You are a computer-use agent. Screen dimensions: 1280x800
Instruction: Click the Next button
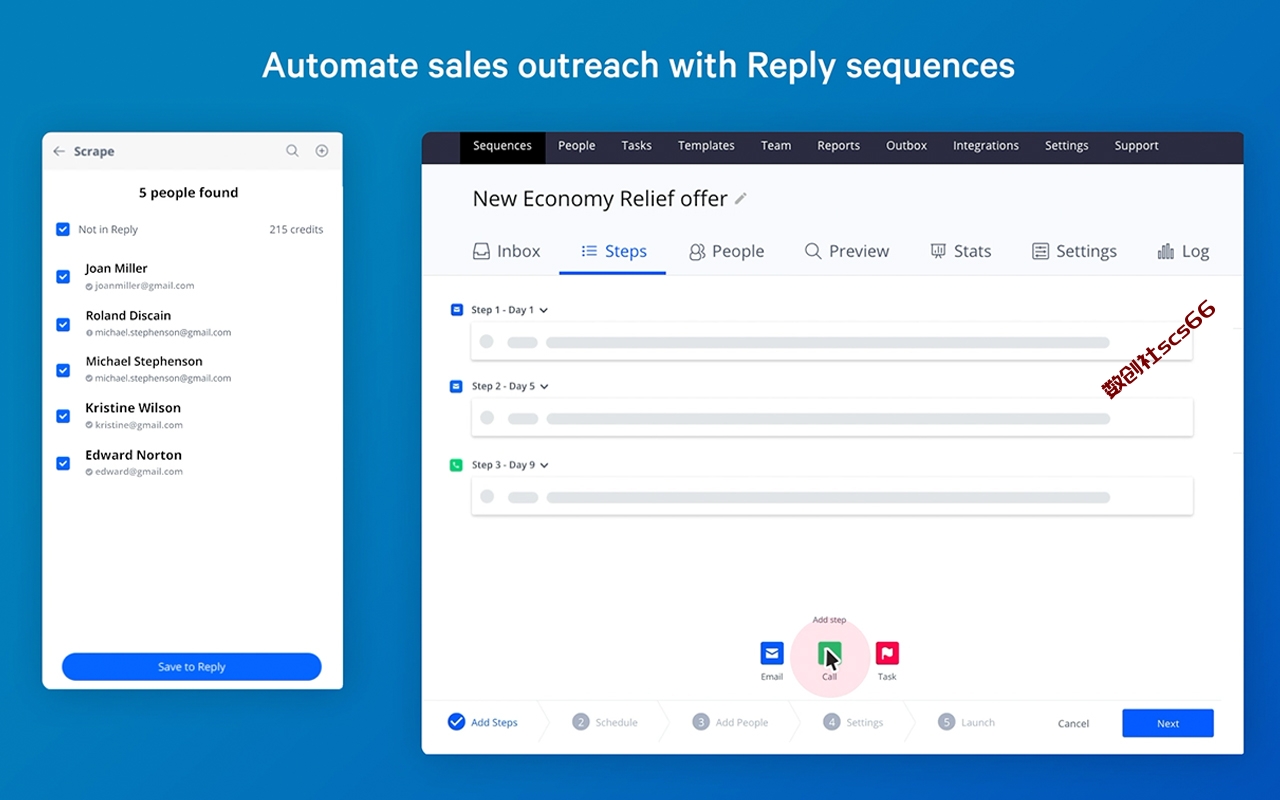pyautogui.click(x=1168, y=723)
